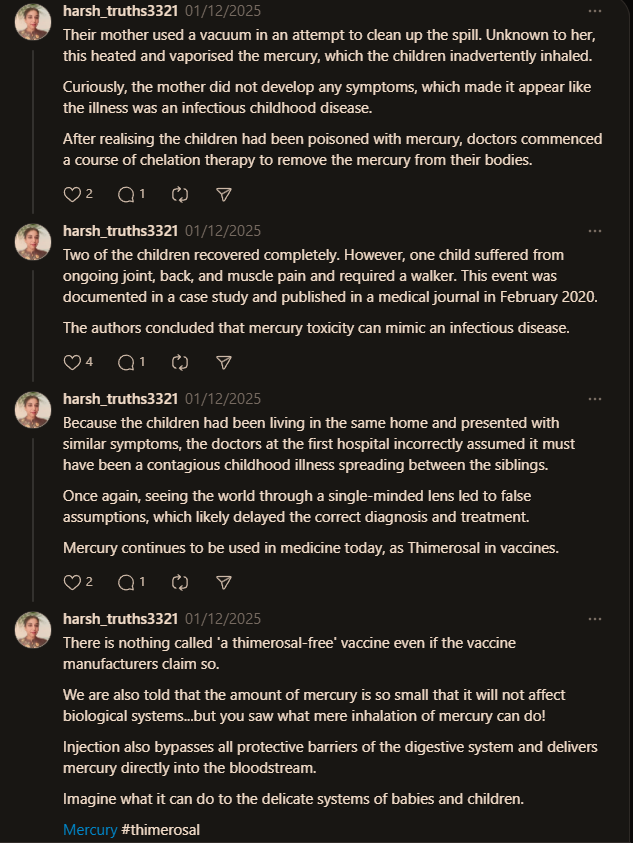Open more options menu on the first post

tap(595, 11)
